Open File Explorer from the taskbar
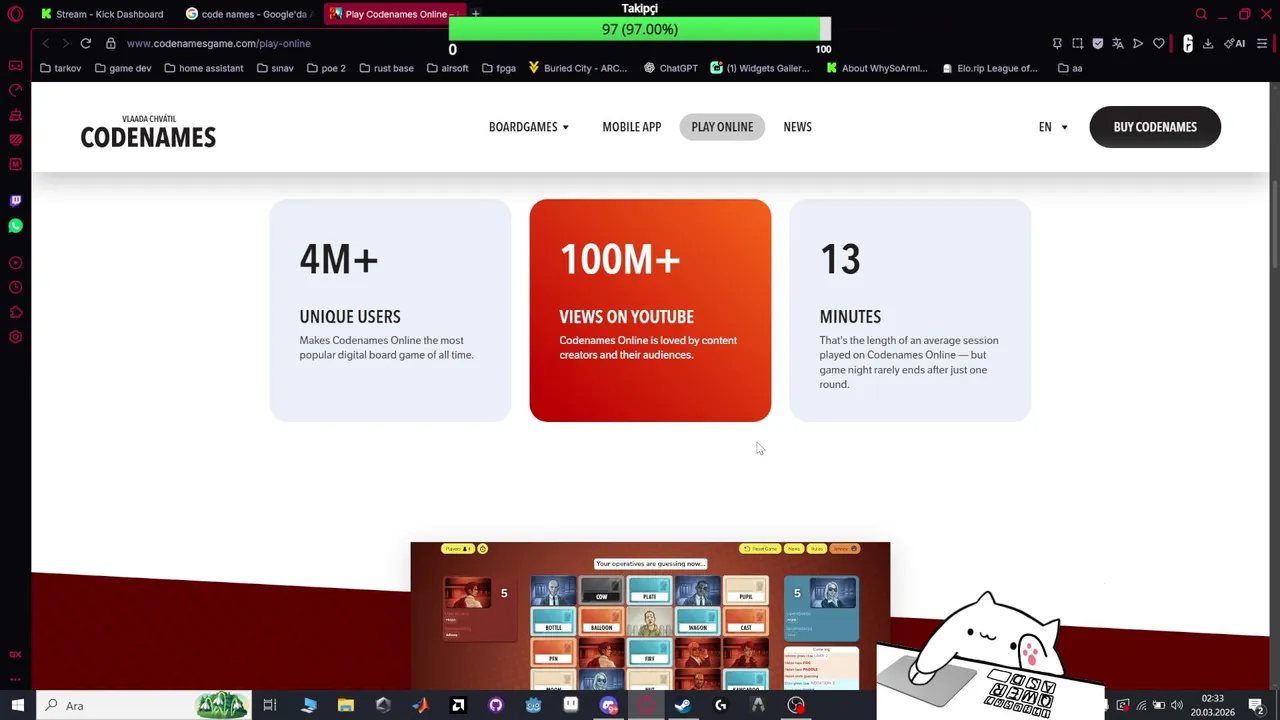This screenshot has height=720, width=1280. click(x=345, y=705)
